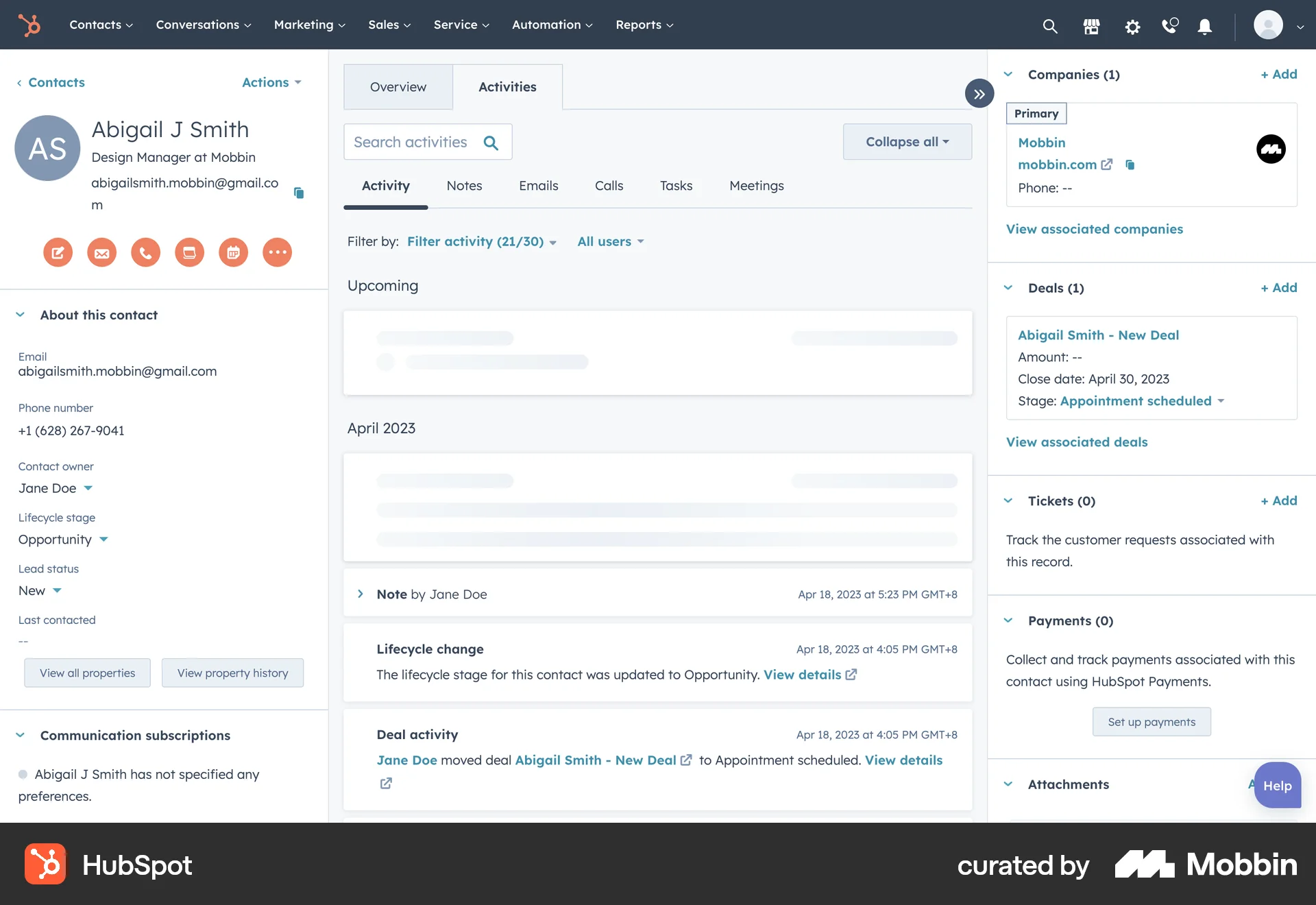Click the schedule meeting orange icon

pyautogui.click(x=234, y=252)
